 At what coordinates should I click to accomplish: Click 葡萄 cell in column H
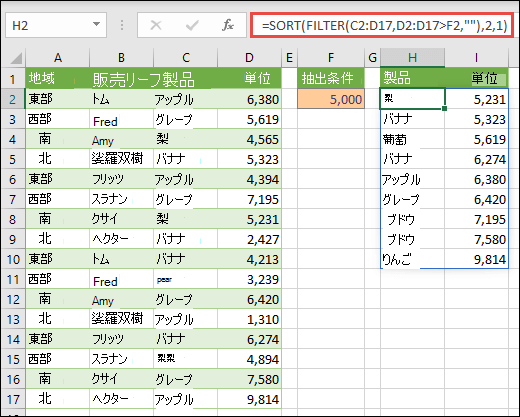(412, 139)
